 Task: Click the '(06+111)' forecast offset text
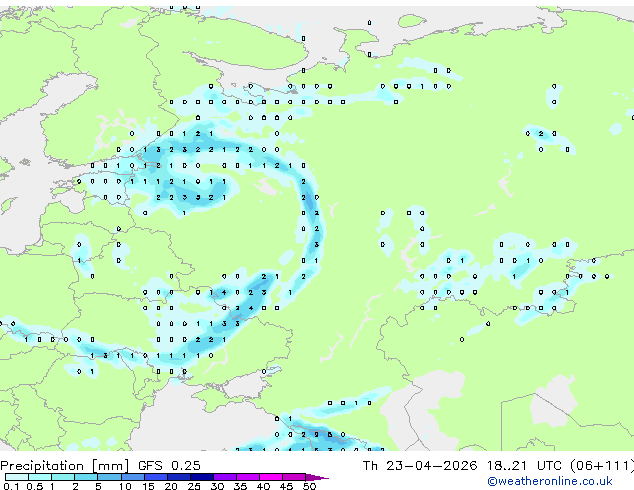(x=602, y=466)
